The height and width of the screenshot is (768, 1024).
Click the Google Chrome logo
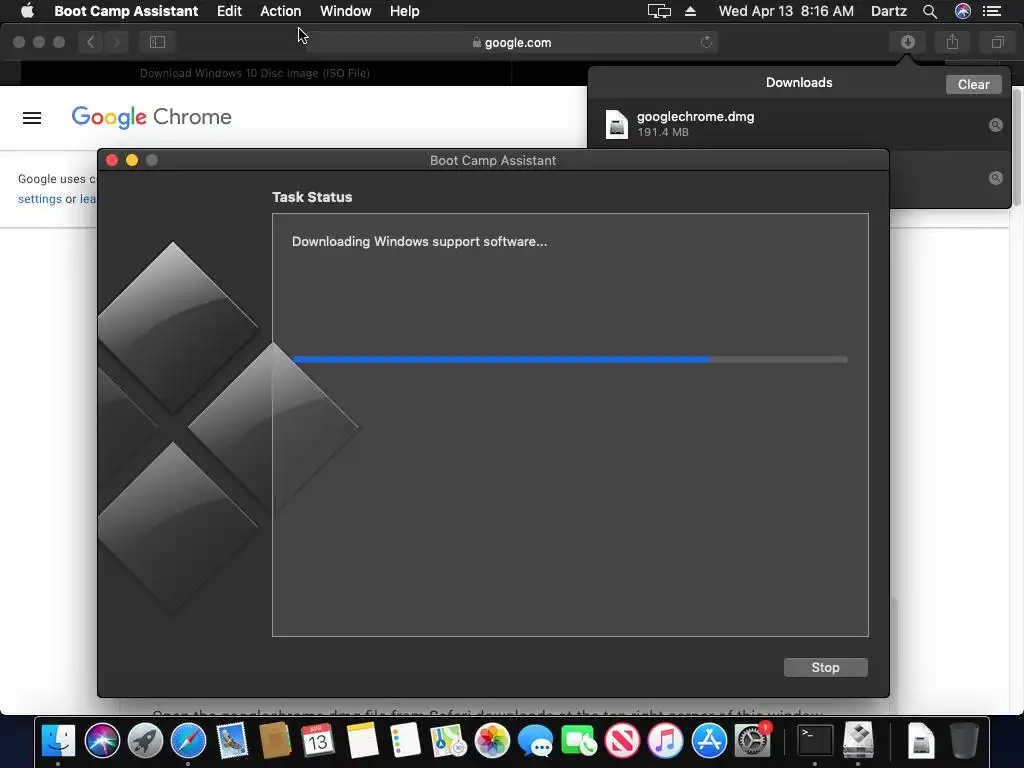click(x=152, y=117)
